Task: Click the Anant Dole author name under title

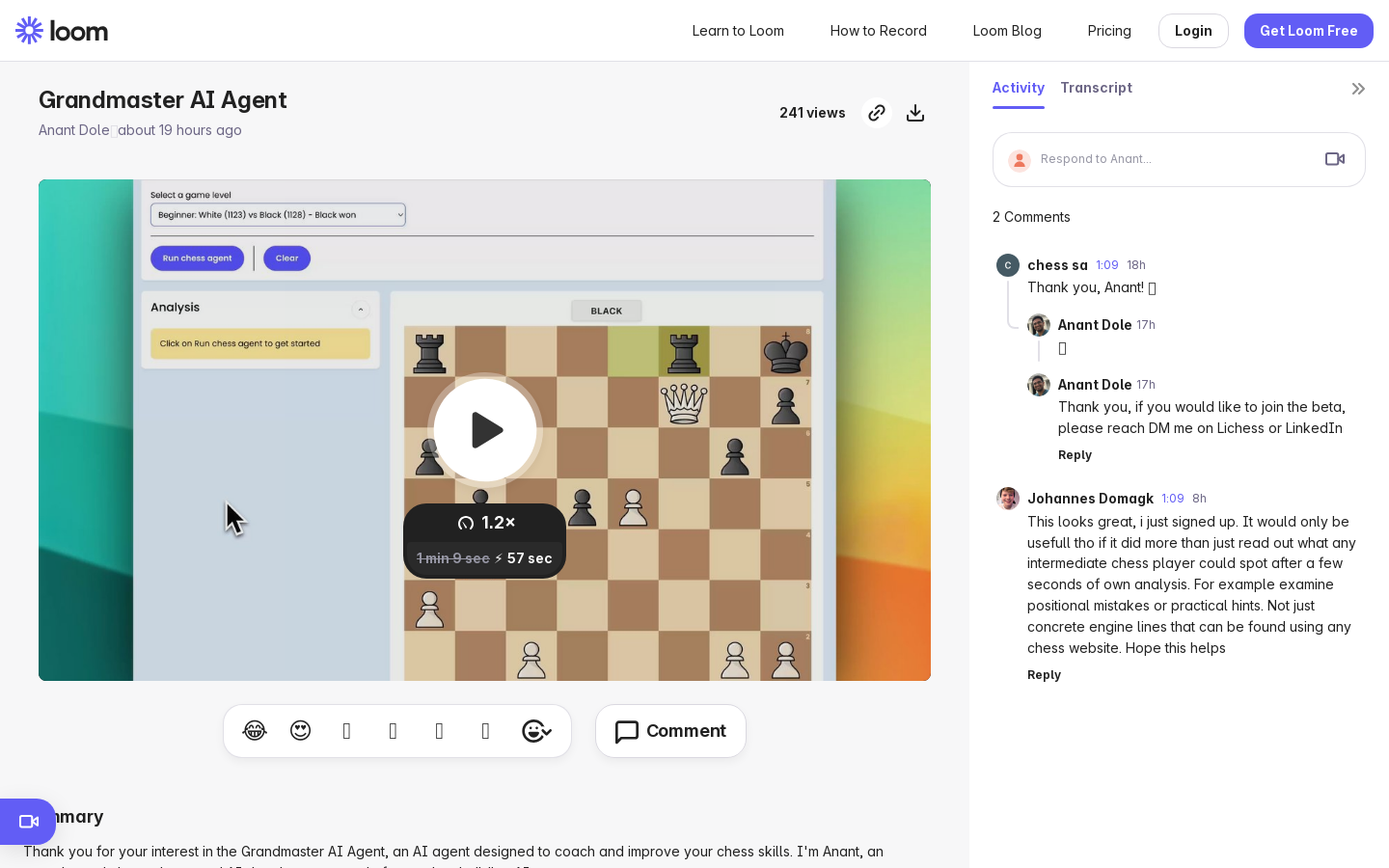Action: pos(74,130)
